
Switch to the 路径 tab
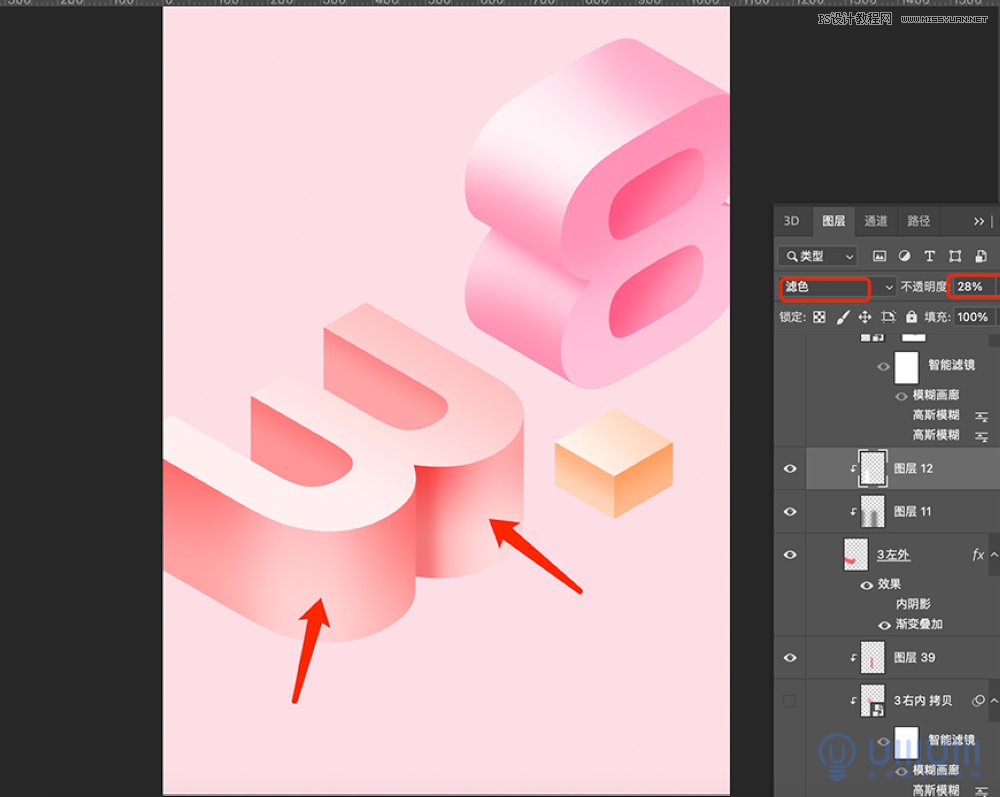918,221
